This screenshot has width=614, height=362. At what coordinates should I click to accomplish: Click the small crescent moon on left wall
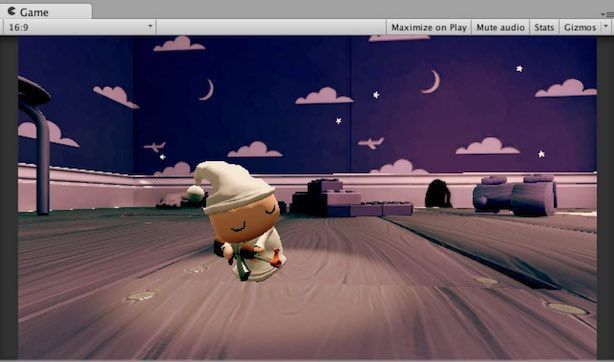pyautogui.click(x=207, y=90)
